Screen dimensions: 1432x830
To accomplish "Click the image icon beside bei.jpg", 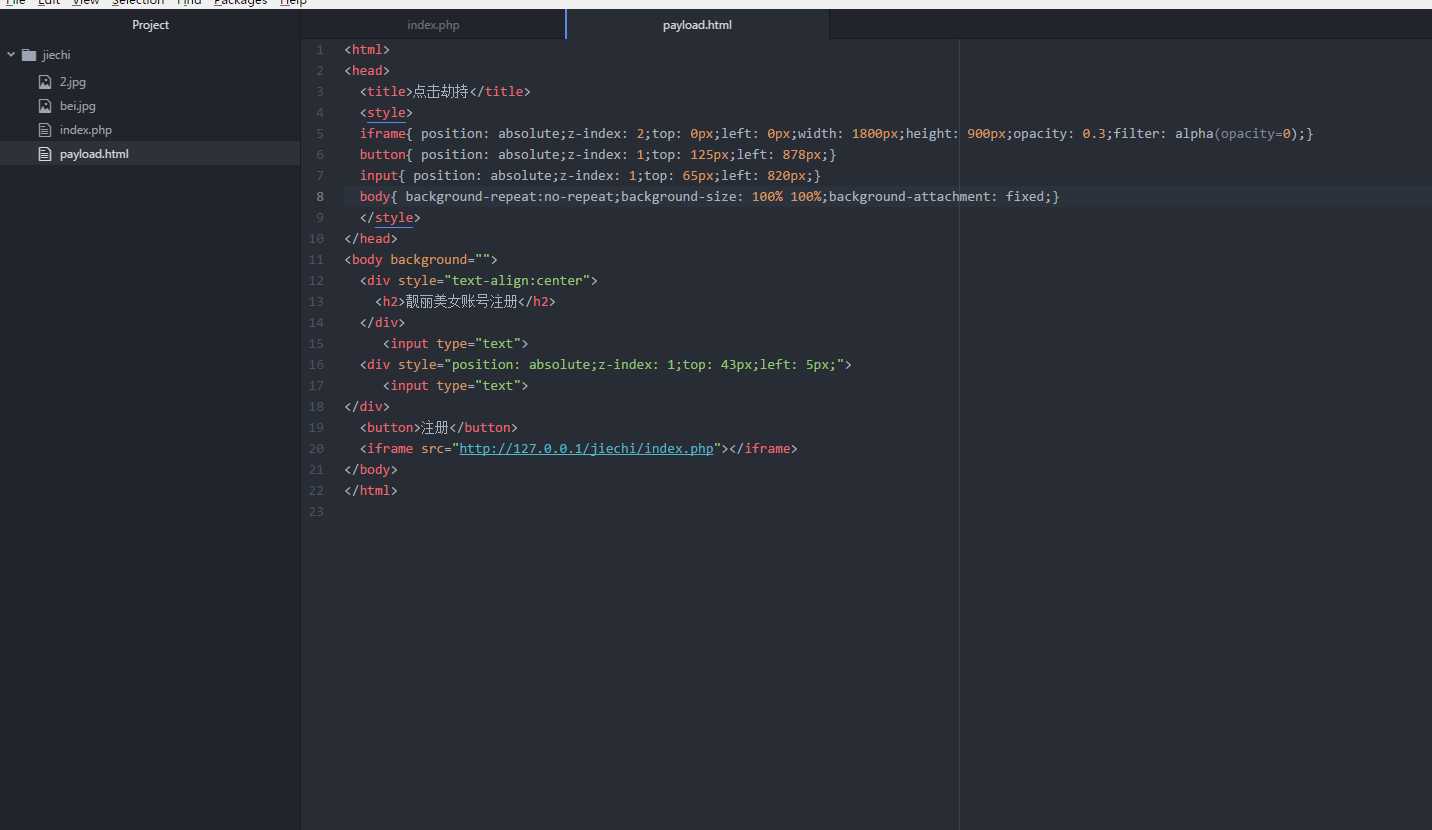I will pos(44,106).
